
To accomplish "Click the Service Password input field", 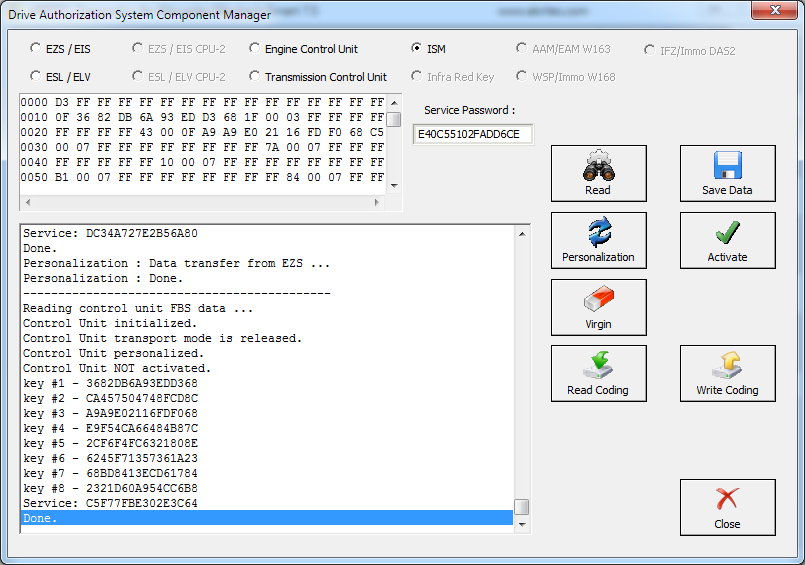I will (473, 134).
